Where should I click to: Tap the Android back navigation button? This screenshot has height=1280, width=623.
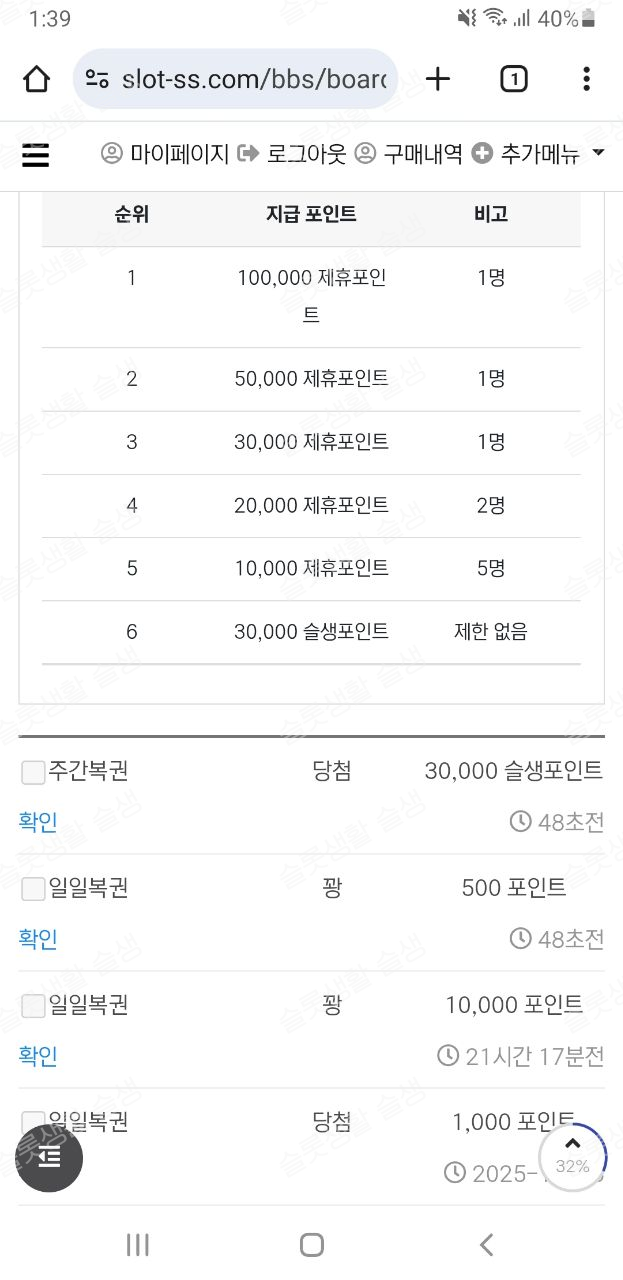[486, 1244]
